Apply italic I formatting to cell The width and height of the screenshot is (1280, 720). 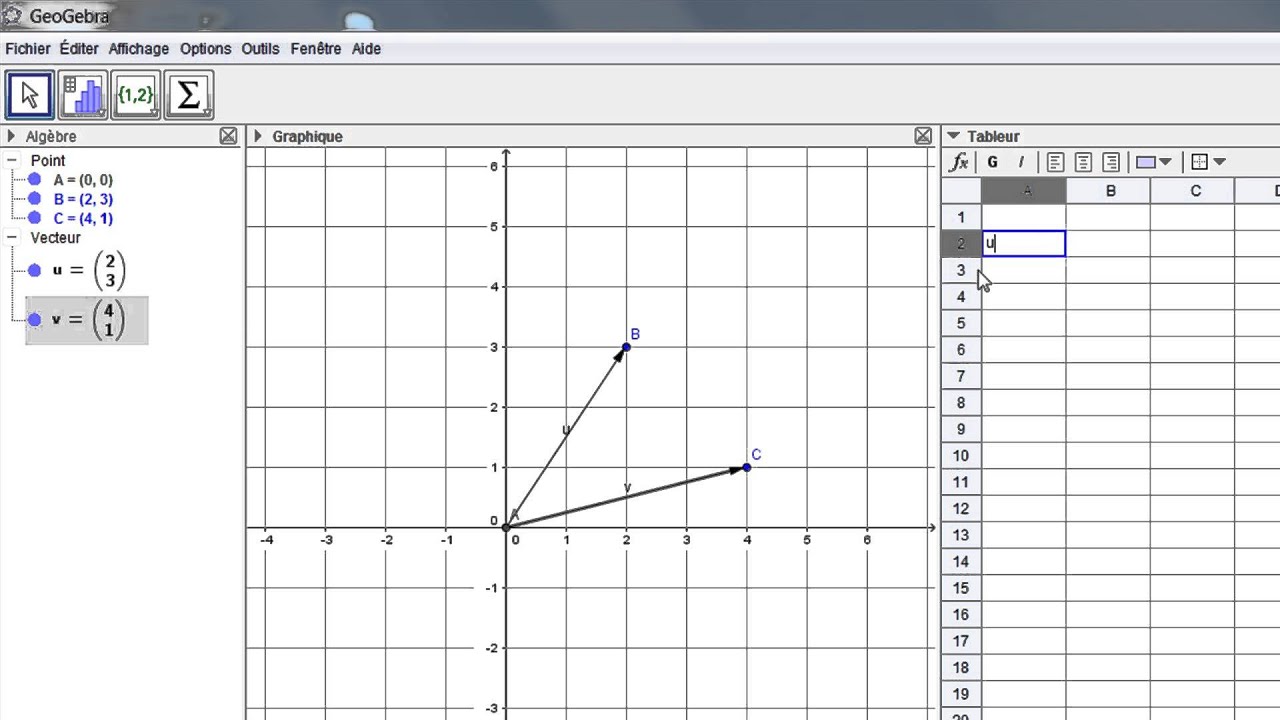[1021, 162]
